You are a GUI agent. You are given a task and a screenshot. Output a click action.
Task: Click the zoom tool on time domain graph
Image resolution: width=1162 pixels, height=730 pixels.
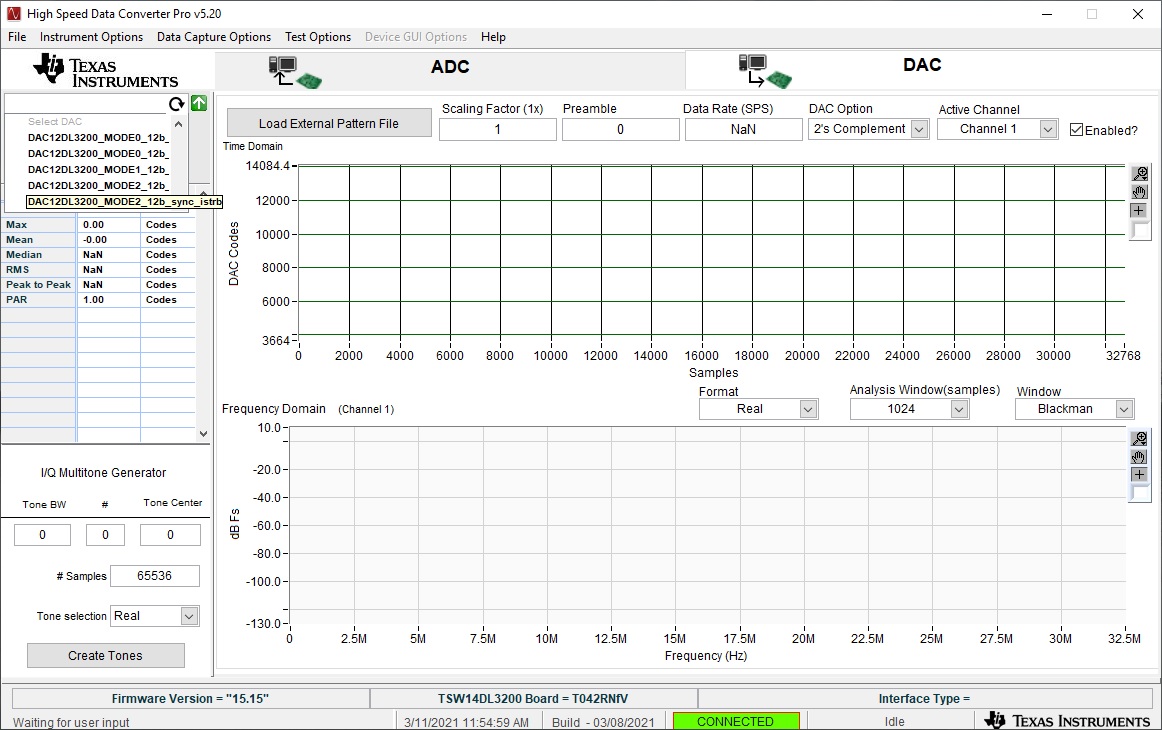point(1139,174)
